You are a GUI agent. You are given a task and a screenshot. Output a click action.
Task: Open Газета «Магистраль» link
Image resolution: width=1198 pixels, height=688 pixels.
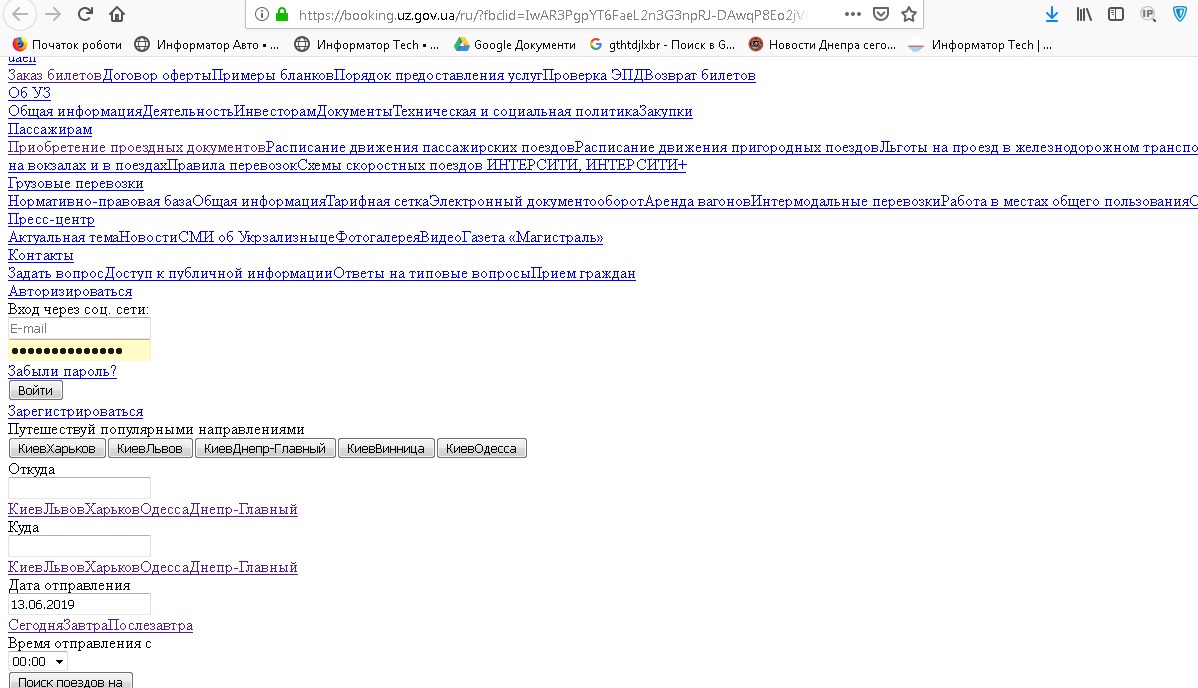[533, 238]
